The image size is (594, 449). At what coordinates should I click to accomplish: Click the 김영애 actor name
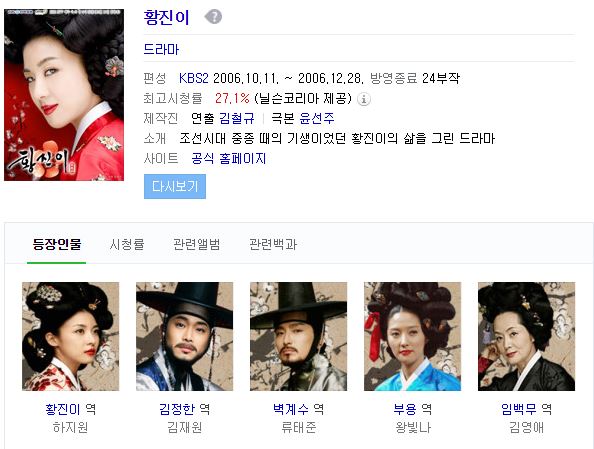point(526,427)
